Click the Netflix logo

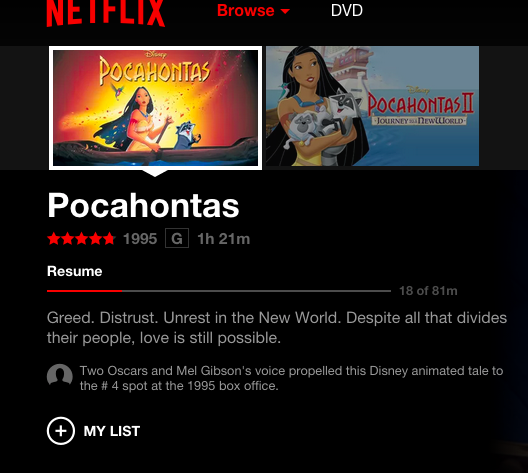[x=105, y=12]
